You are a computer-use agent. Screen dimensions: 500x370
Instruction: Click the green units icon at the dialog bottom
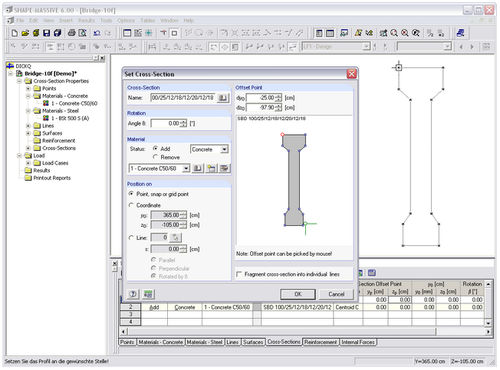click(x=148, y=294)
